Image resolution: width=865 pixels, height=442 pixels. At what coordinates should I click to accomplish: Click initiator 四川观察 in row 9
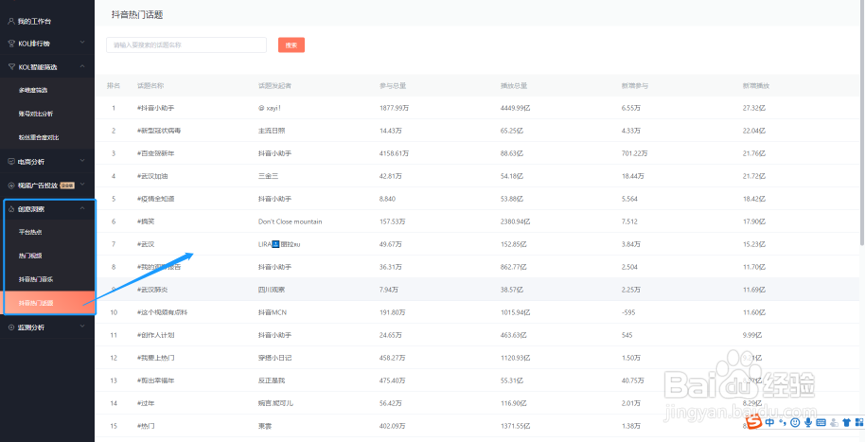[x=271, y=290]
